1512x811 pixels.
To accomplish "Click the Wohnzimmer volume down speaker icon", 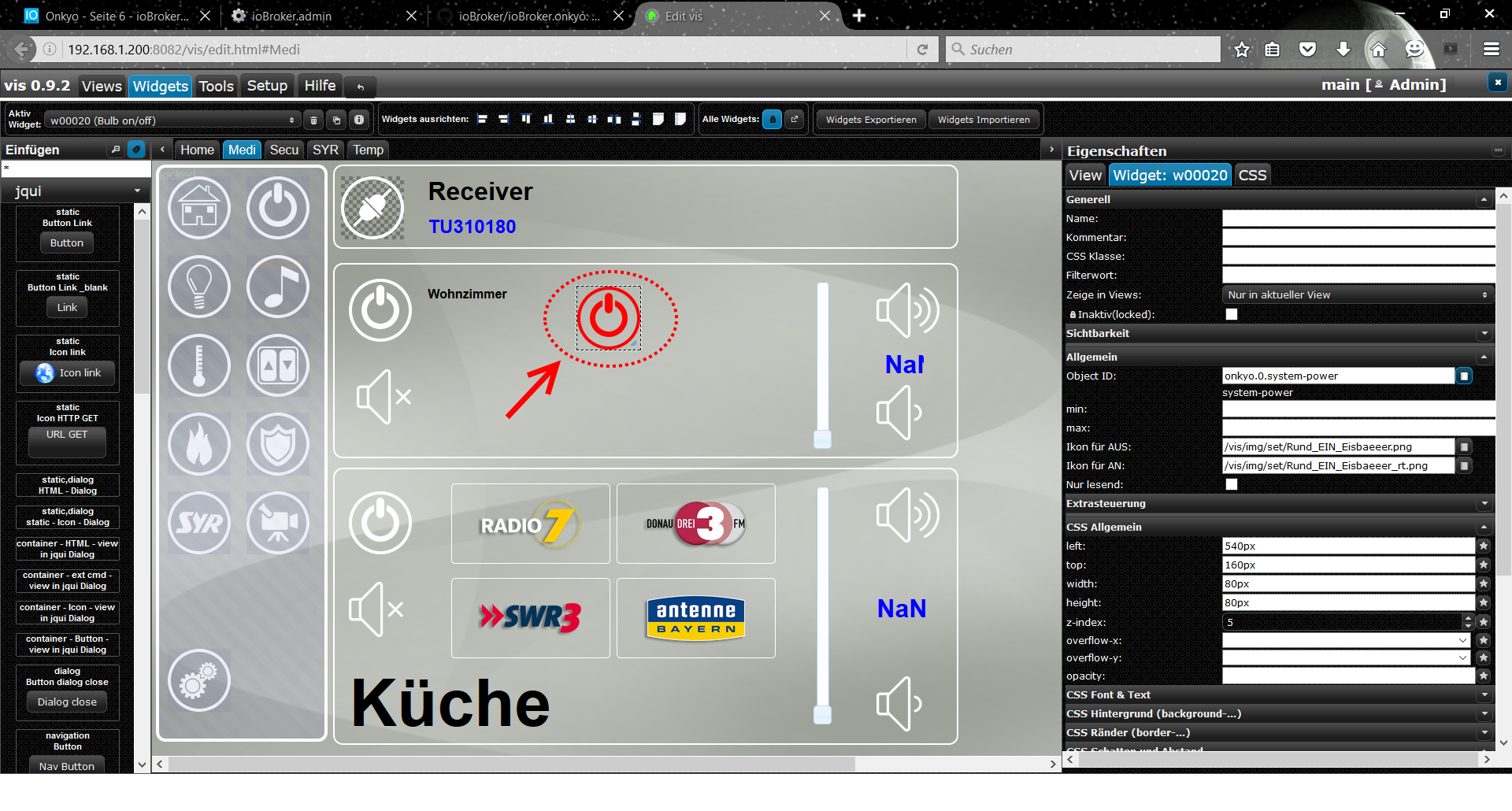I will tap(899, 412).
